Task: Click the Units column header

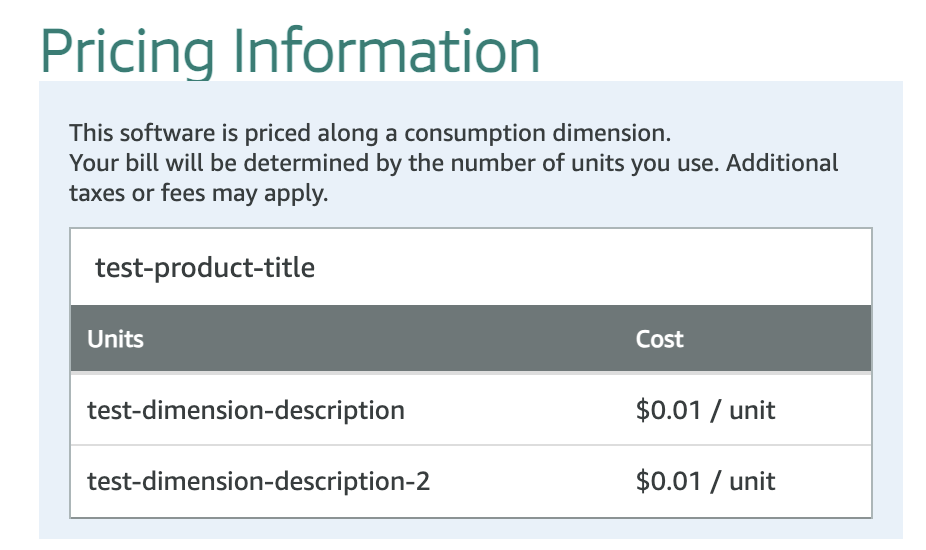Action: tap(115, 339)
